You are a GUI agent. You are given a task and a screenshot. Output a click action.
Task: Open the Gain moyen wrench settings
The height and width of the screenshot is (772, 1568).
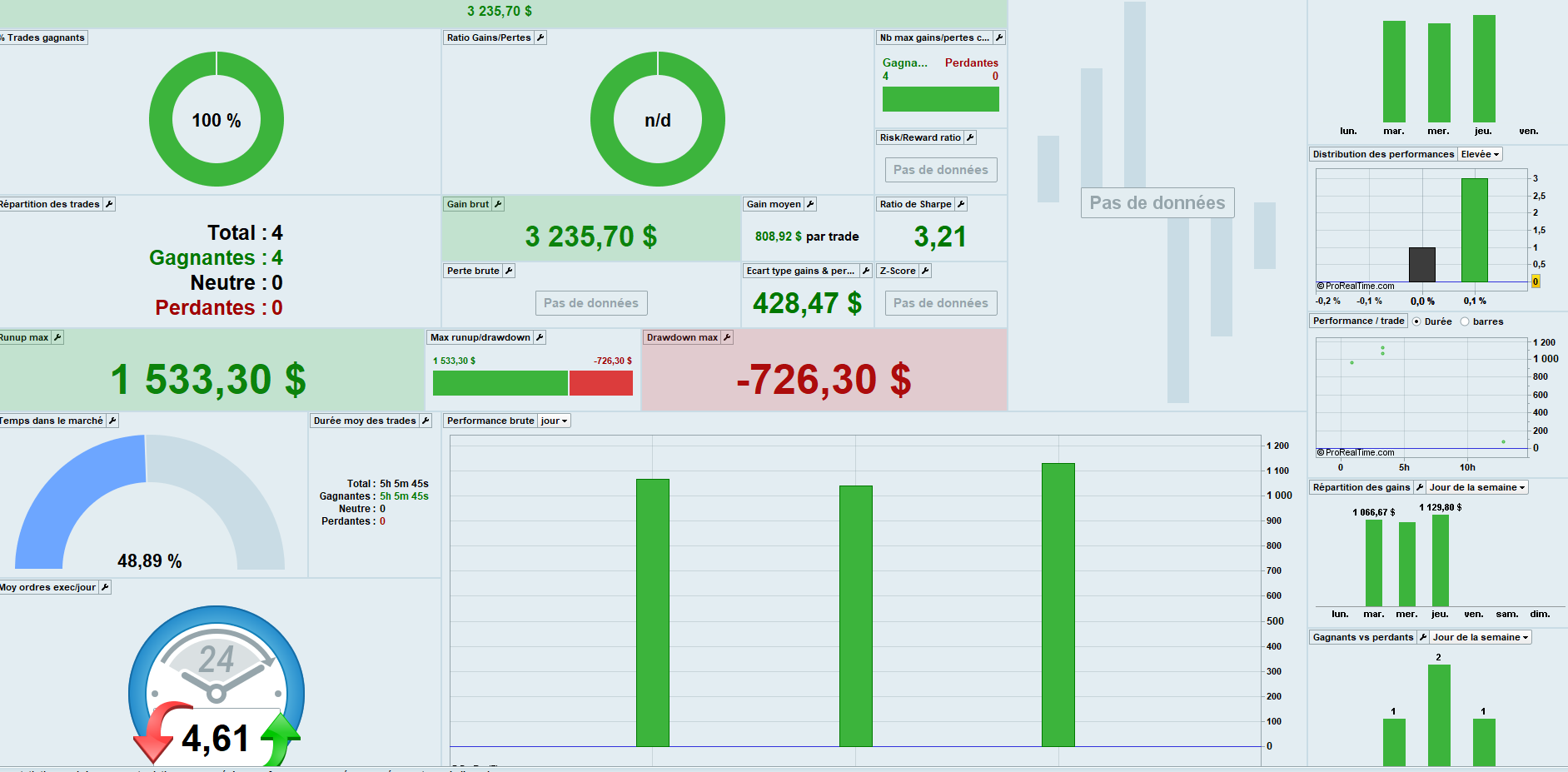pos(810,204)
